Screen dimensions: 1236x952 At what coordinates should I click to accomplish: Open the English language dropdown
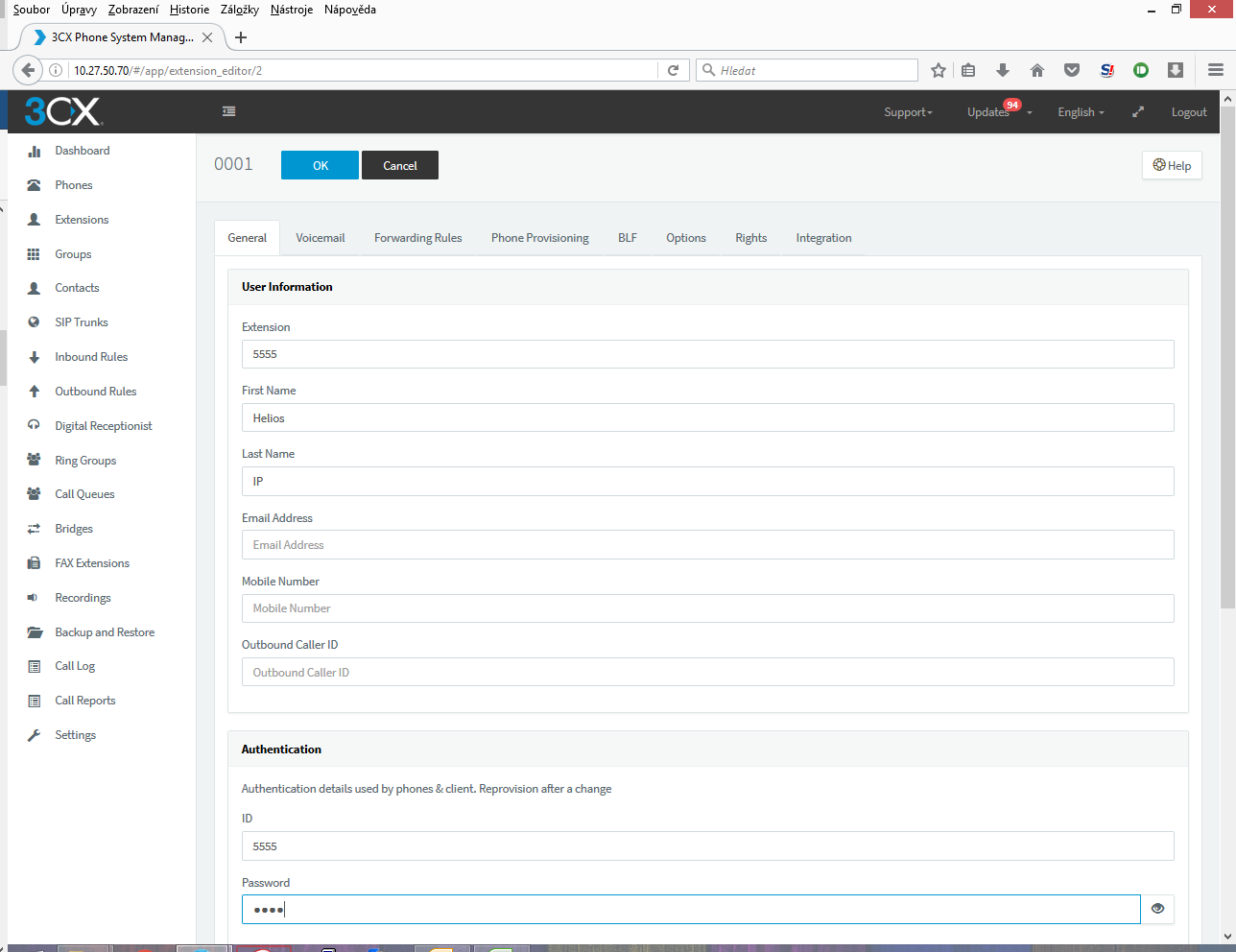pyautogui.click(x=1081, y=112)
